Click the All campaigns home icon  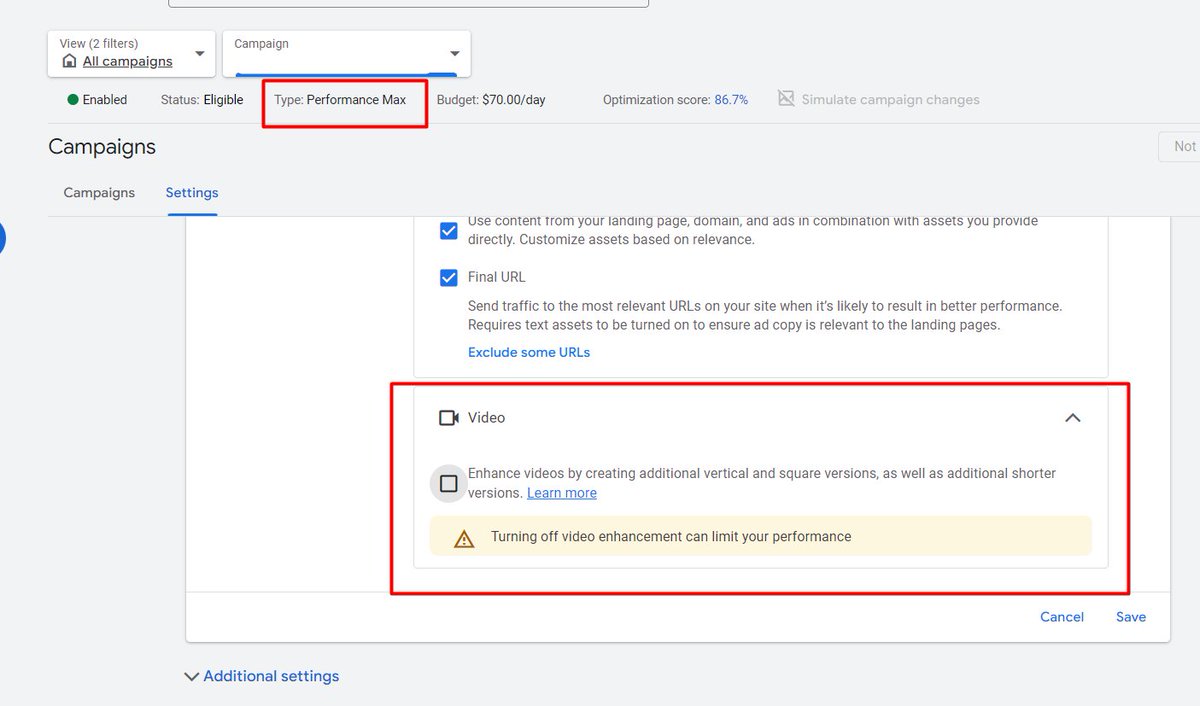click(x=69, y=61)
